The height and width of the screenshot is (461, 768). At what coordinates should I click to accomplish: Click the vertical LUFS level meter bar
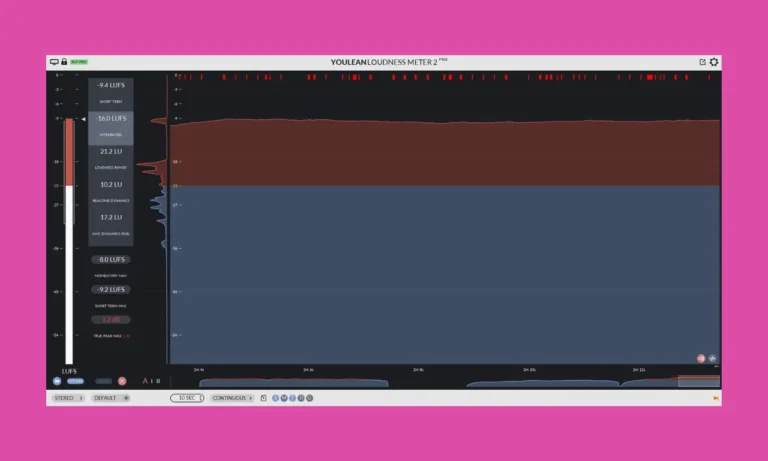pos(69,241)
